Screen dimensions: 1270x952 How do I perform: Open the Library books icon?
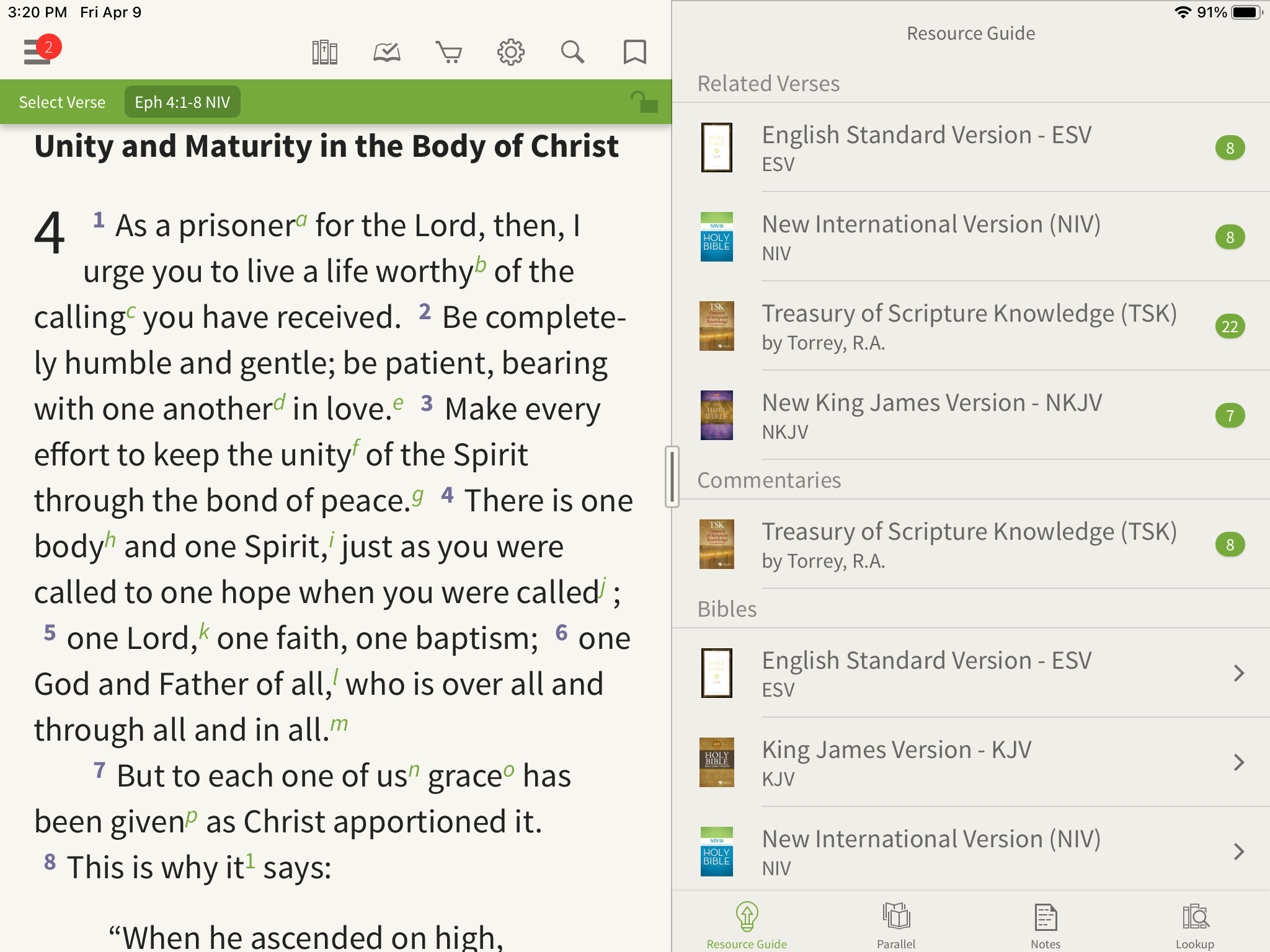(324, 52)
